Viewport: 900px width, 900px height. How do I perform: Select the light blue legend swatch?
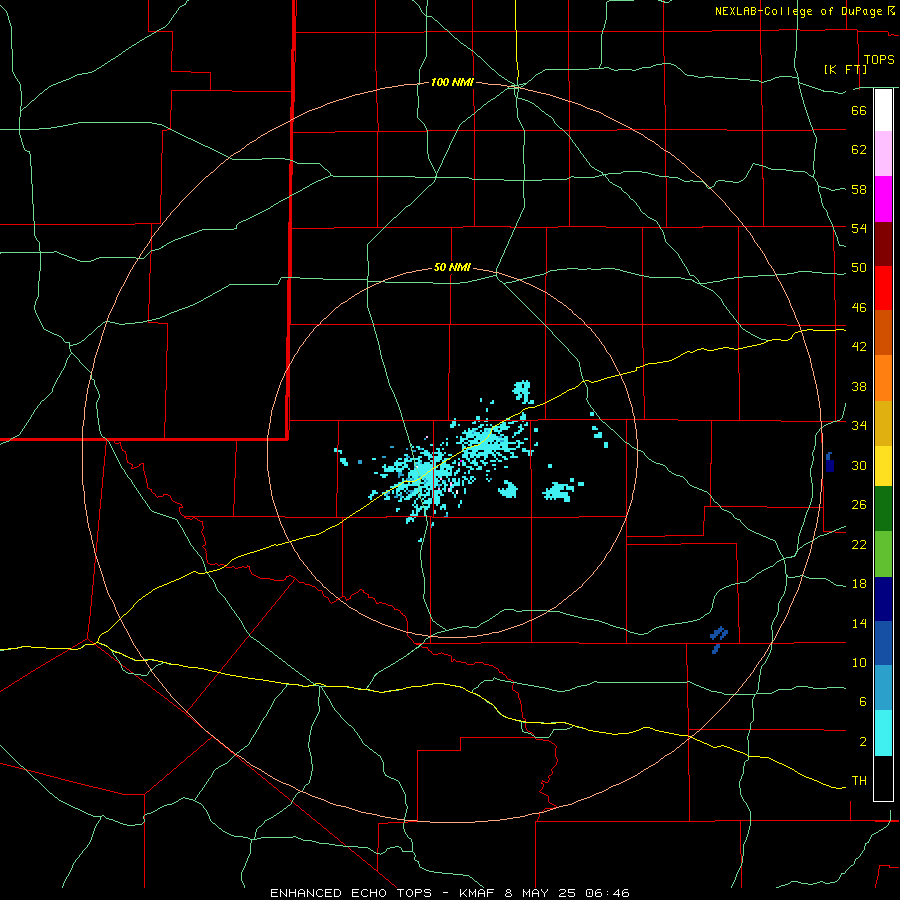[883, 688]
